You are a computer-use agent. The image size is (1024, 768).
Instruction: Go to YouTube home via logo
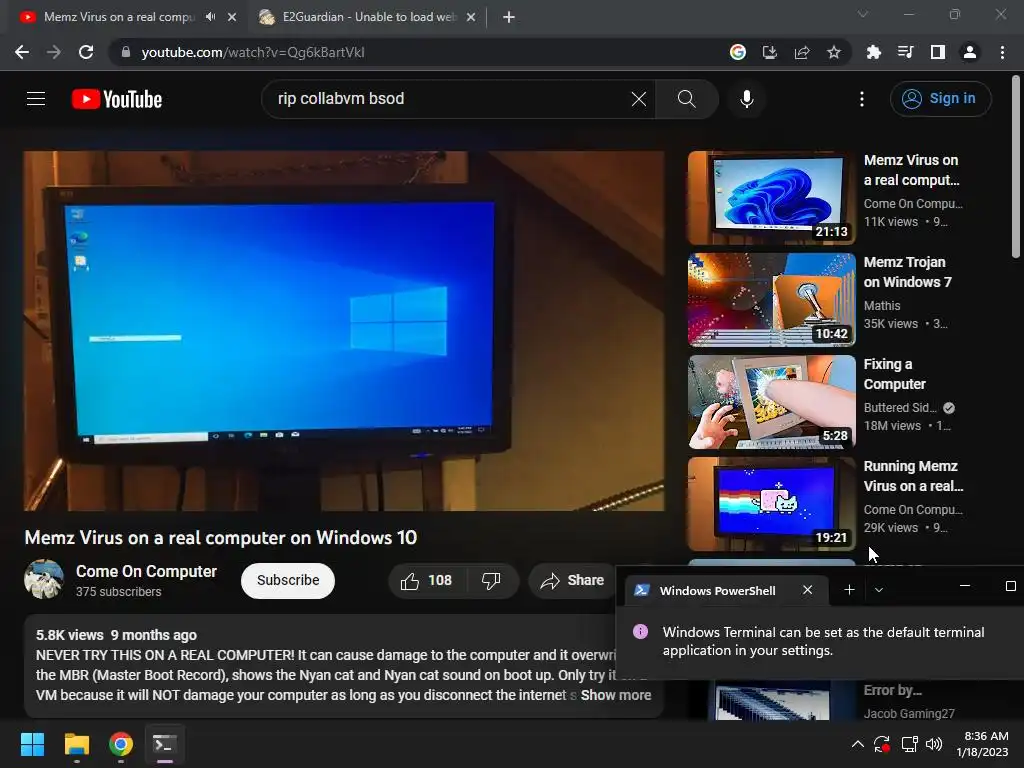point(117,99)
